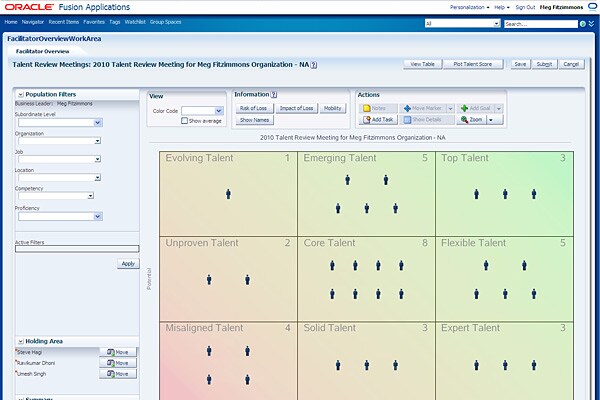Open help icon beside Information heading
Image resolution: width=600 pixels, height=400 pixels.
(274, 95)
